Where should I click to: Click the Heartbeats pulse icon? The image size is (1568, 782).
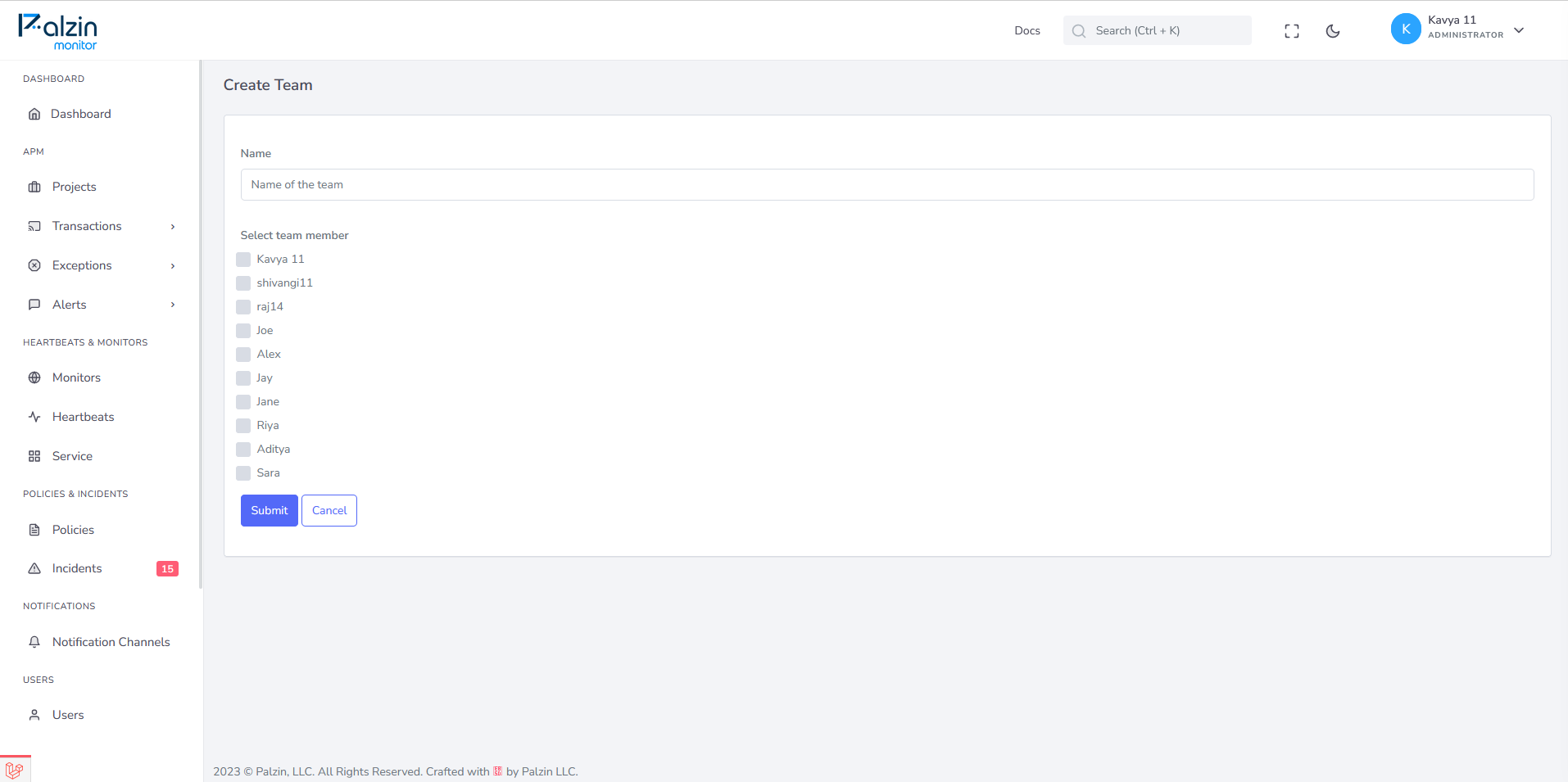(x=34, y=417)
